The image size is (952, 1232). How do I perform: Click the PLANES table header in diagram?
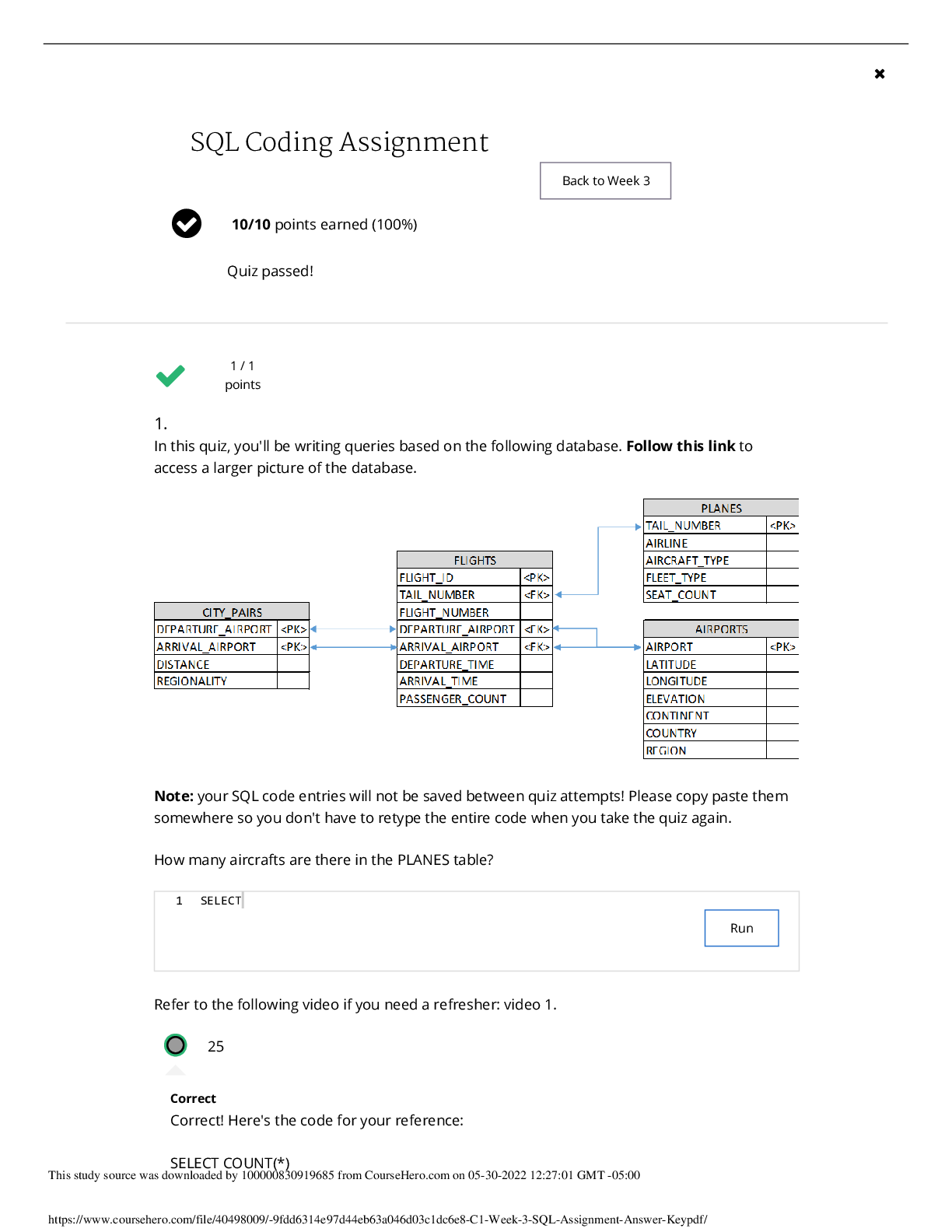[x=720, y=508]
